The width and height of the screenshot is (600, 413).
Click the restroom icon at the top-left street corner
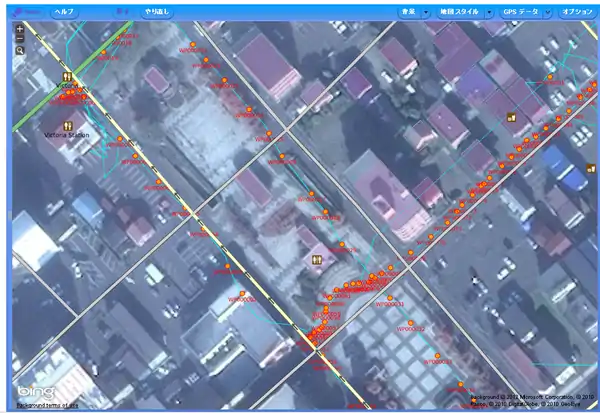67,75
